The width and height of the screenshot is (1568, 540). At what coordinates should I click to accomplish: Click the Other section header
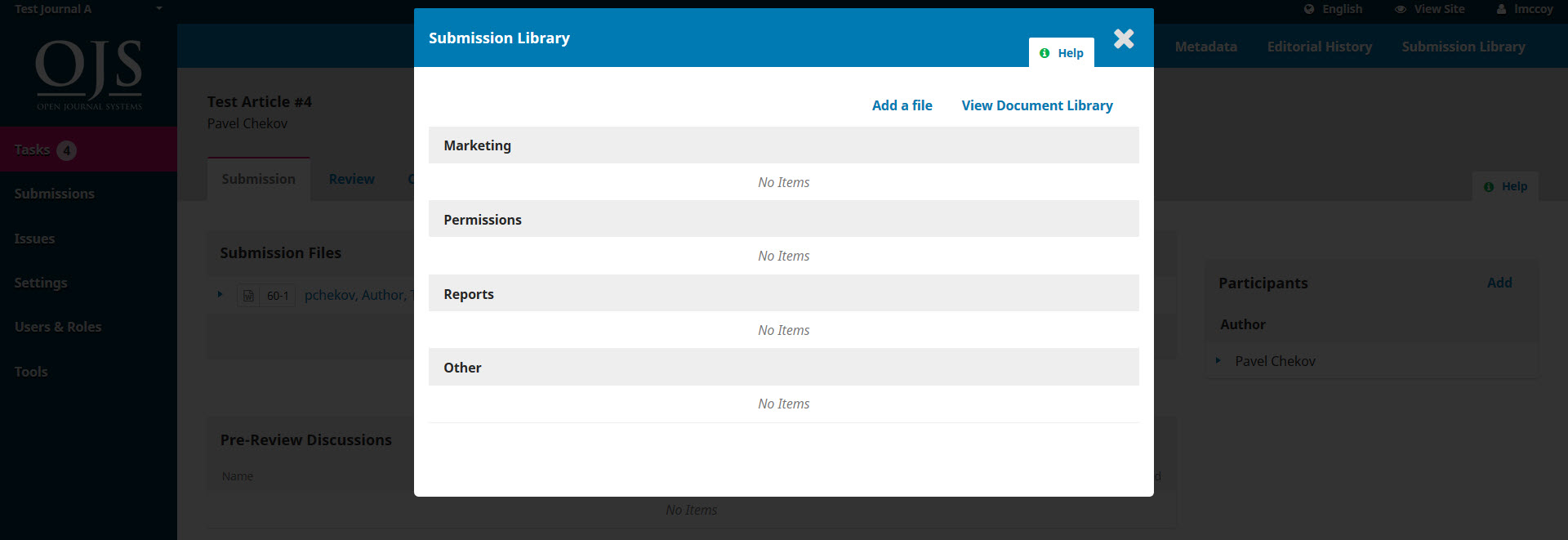(x=784, y=367)
